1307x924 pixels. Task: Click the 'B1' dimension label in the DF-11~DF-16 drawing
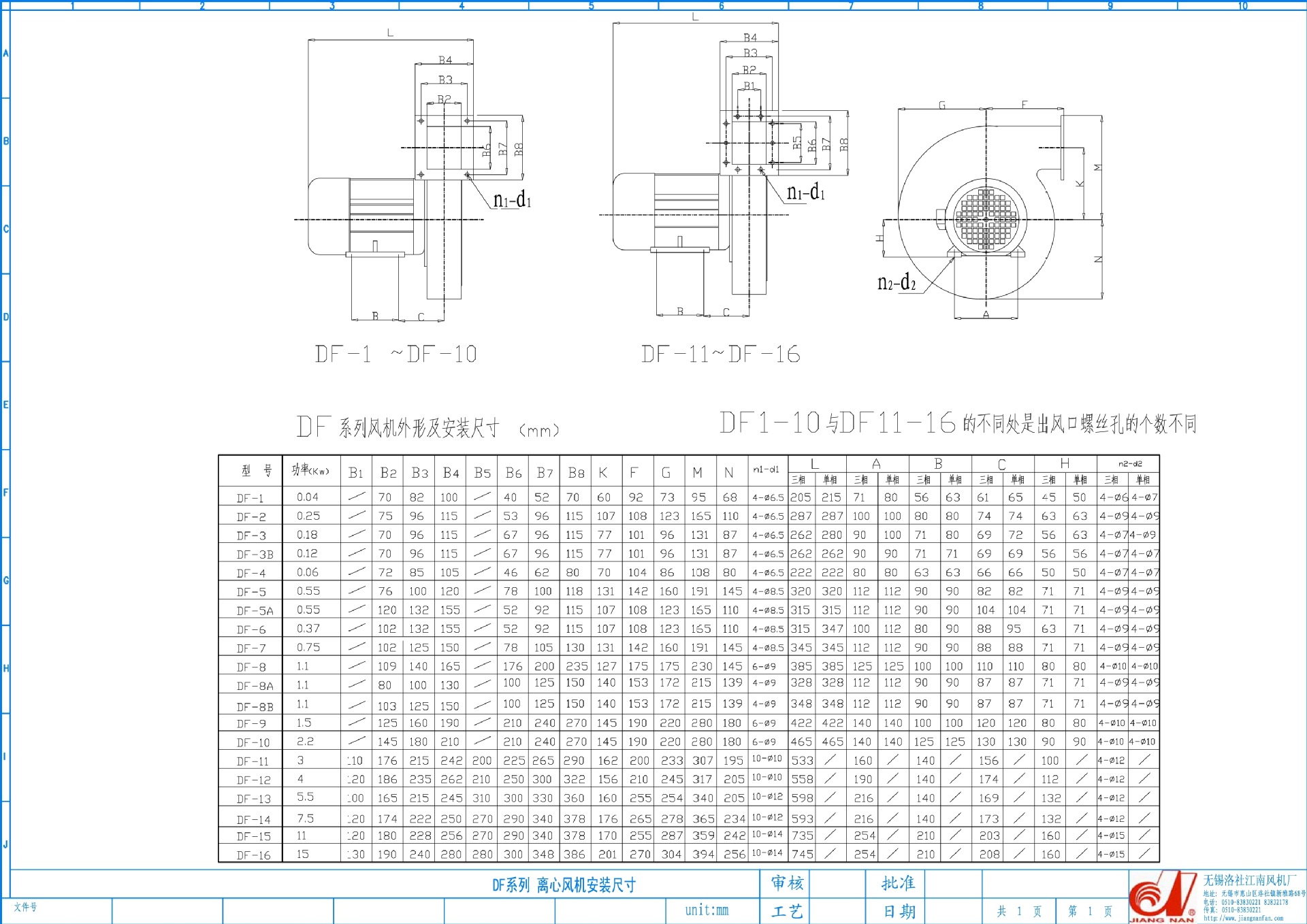click(749, 86)
